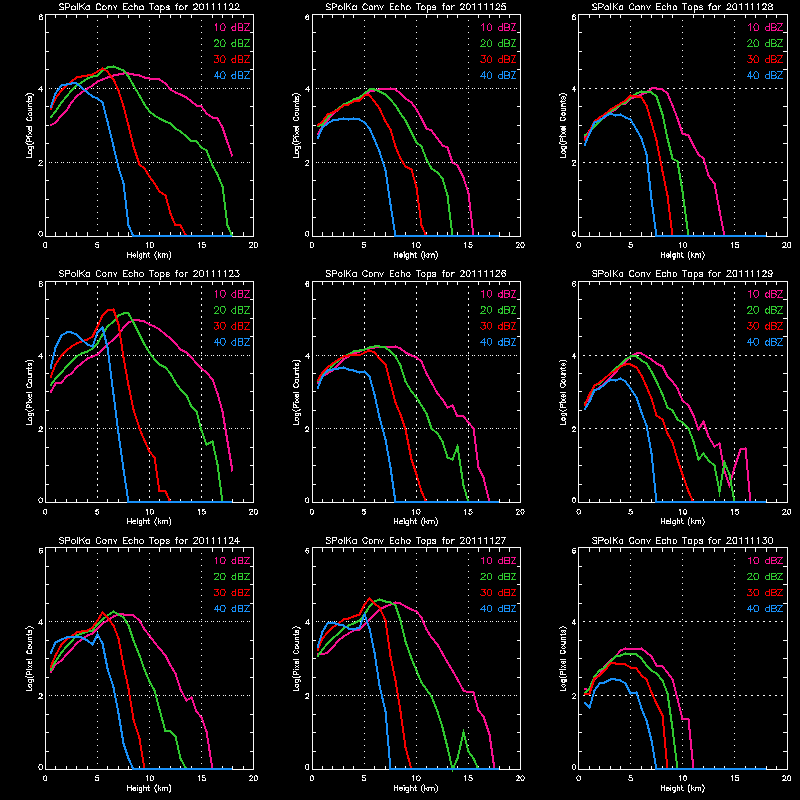Click the Height (km) axis label under the 20111123 plot
The height and width of the screenshot is (800, 800).
click(x=149, y=522)
